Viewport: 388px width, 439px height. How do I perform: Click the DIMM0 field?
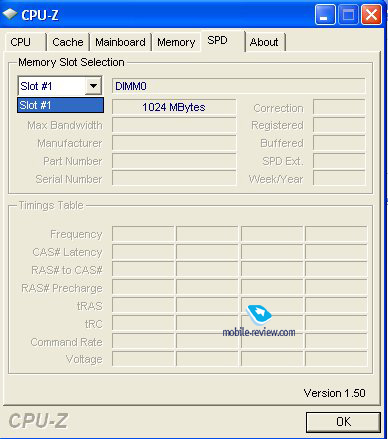239,86
